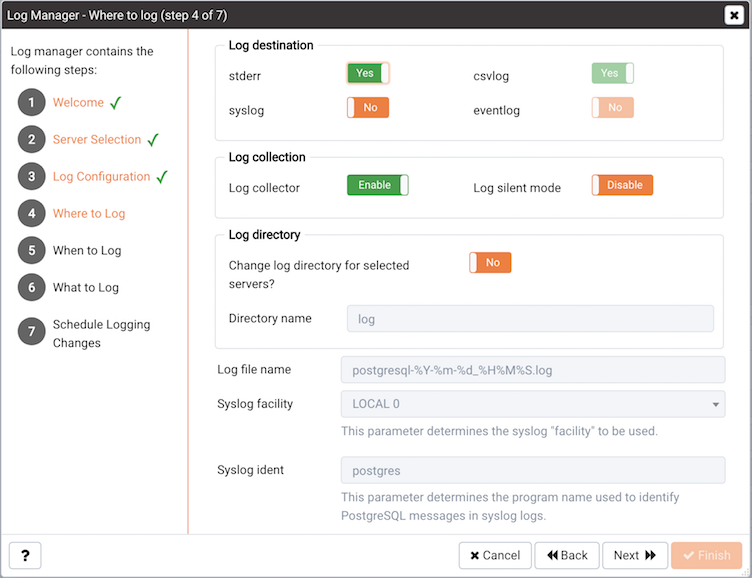Image resolution: width=752 pixels, height=578 pixels.
Task: Toggle the stderr Yes switch
Action: 368,73
